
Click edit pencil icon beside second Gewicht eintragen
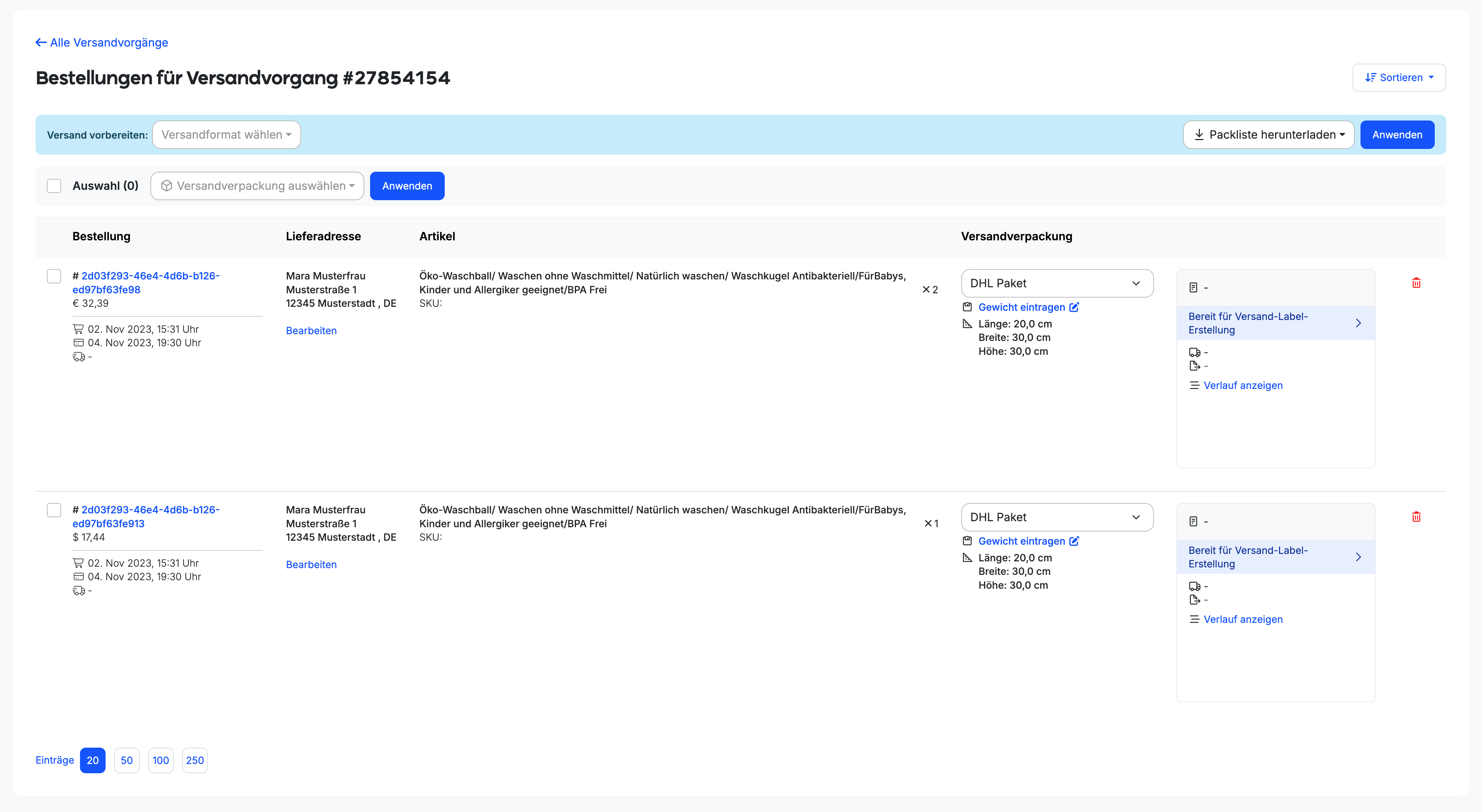[1074, 541]
